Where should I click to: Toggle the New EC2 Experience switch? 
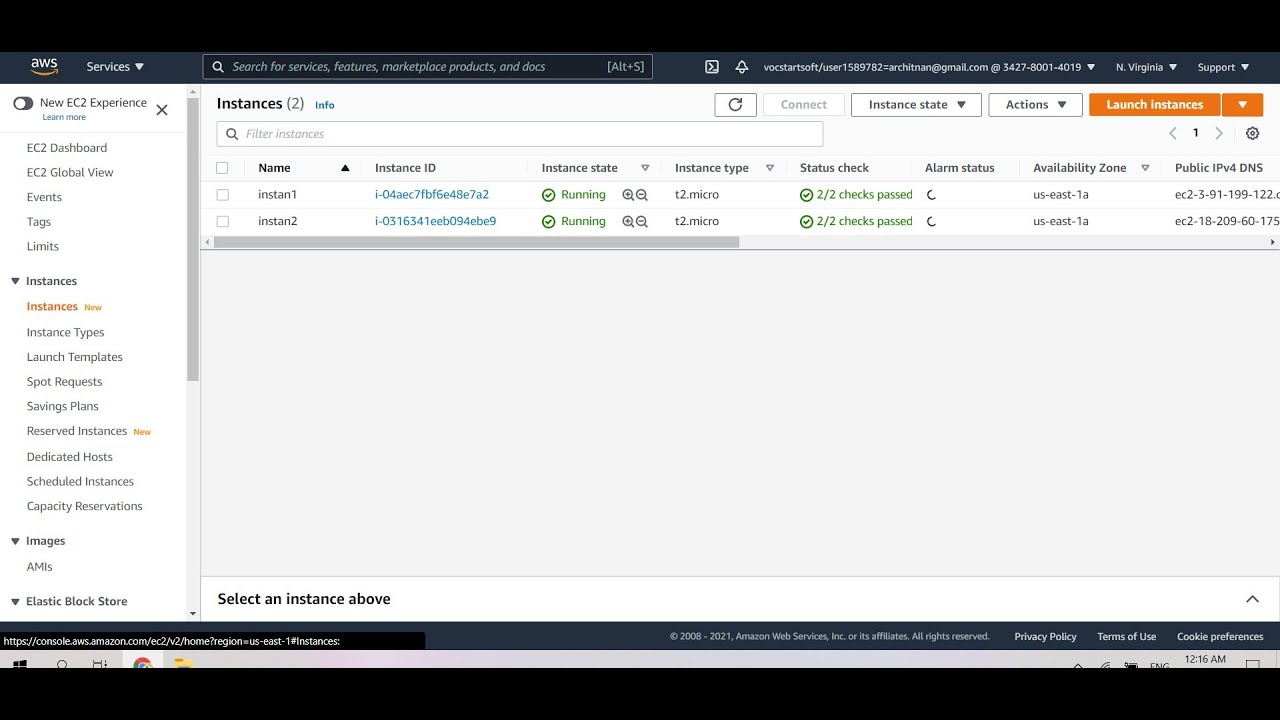click(23, 103)
